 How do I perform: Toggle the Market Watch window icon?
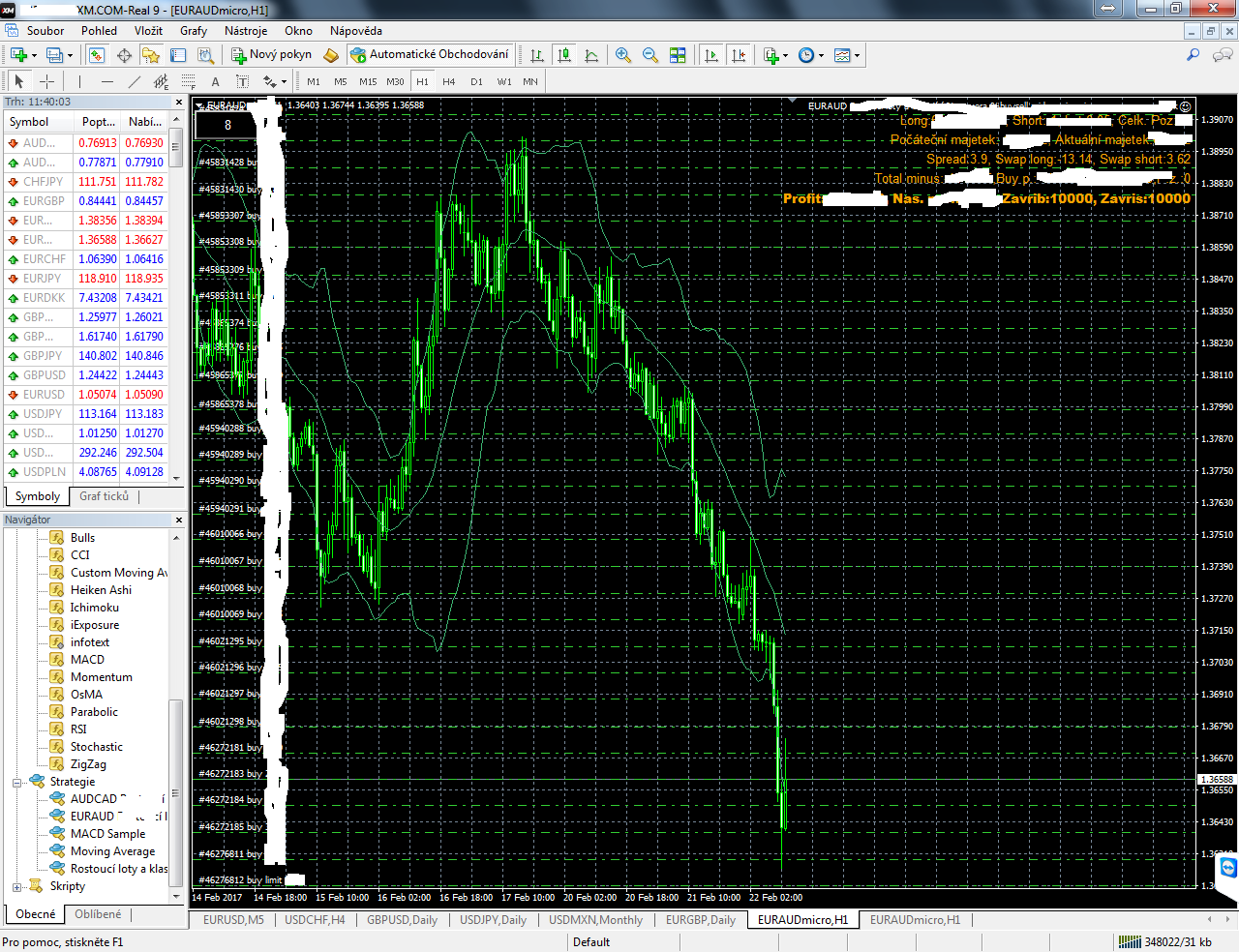97,55
